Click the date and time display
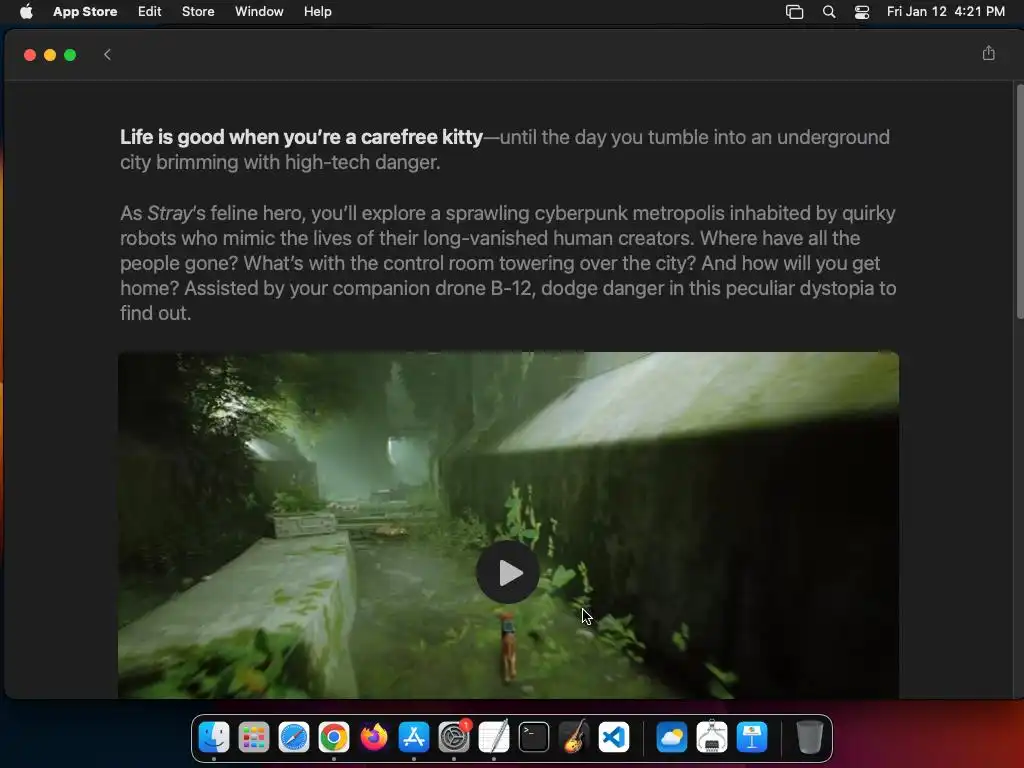 pyautogui.click(x=946, y=11)
